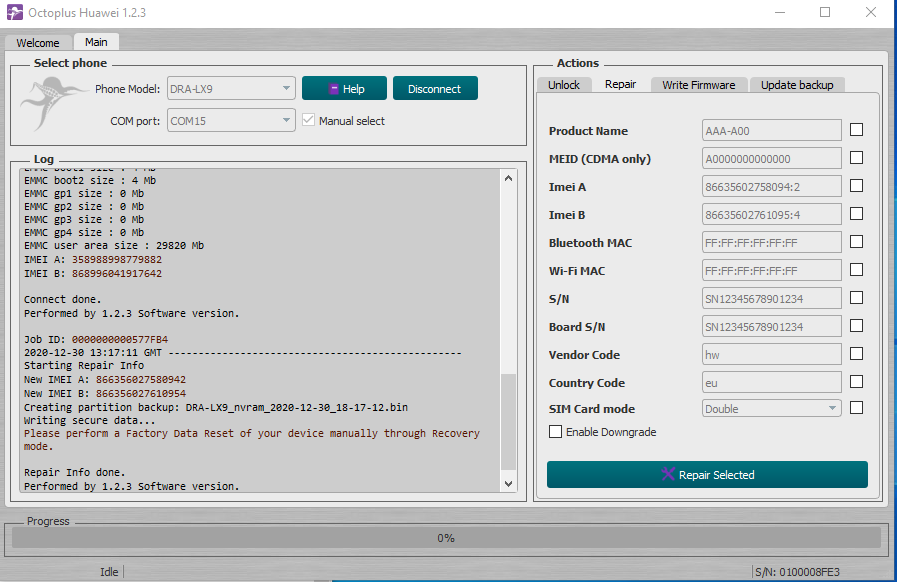Click the log scrollbar down arrow

[x=509, y=484]
